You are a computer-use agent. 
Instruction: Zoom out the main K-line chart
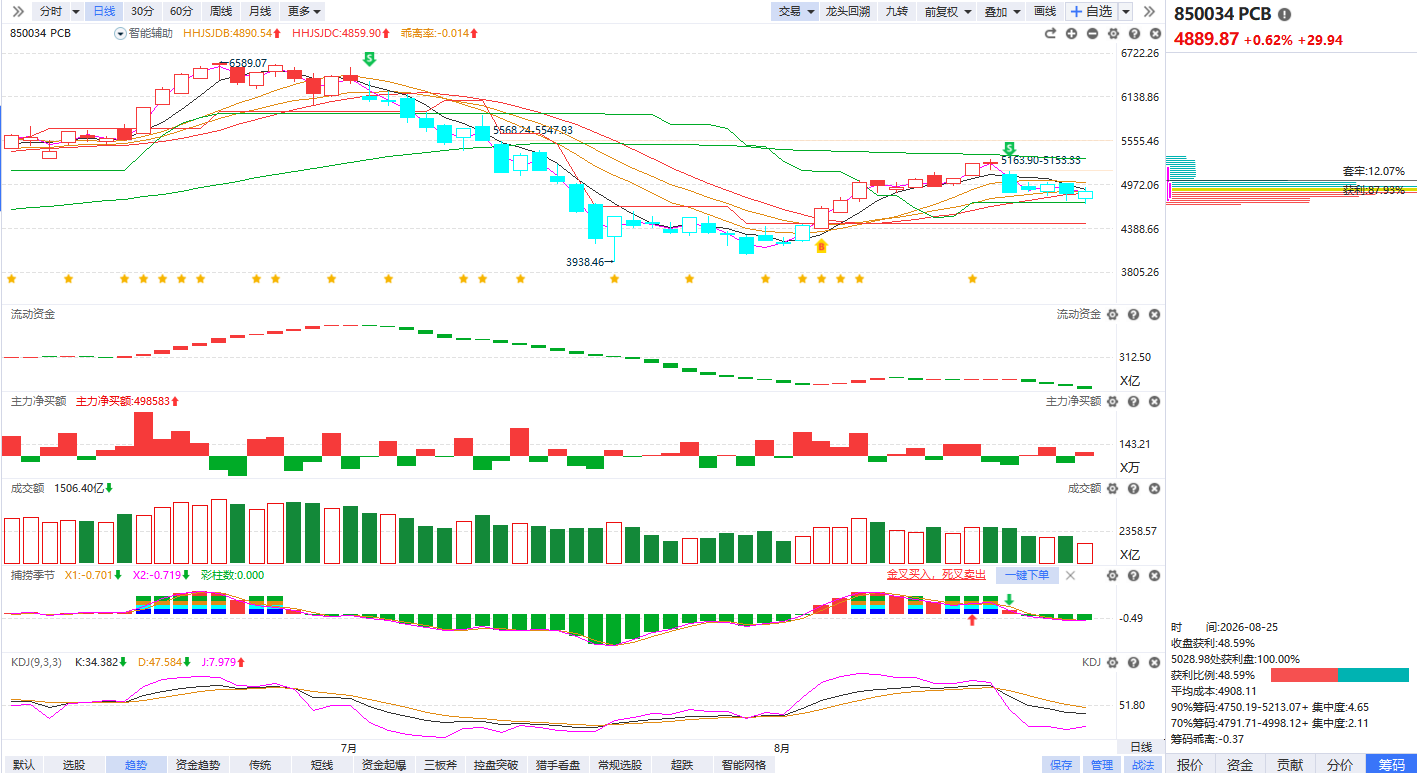pyautogui.click(x=1092, y=33)
